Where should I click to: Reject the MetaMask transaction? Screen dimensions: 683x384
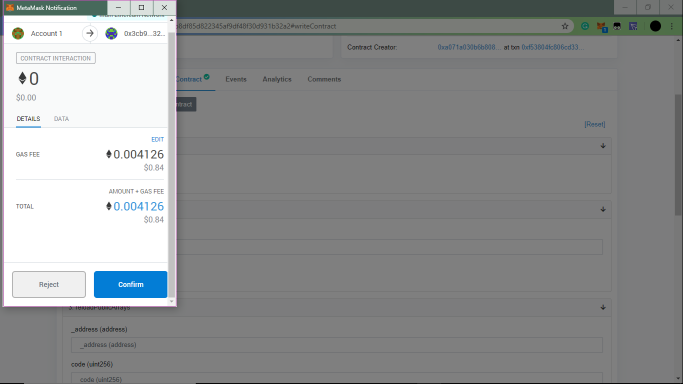point(49,284)
